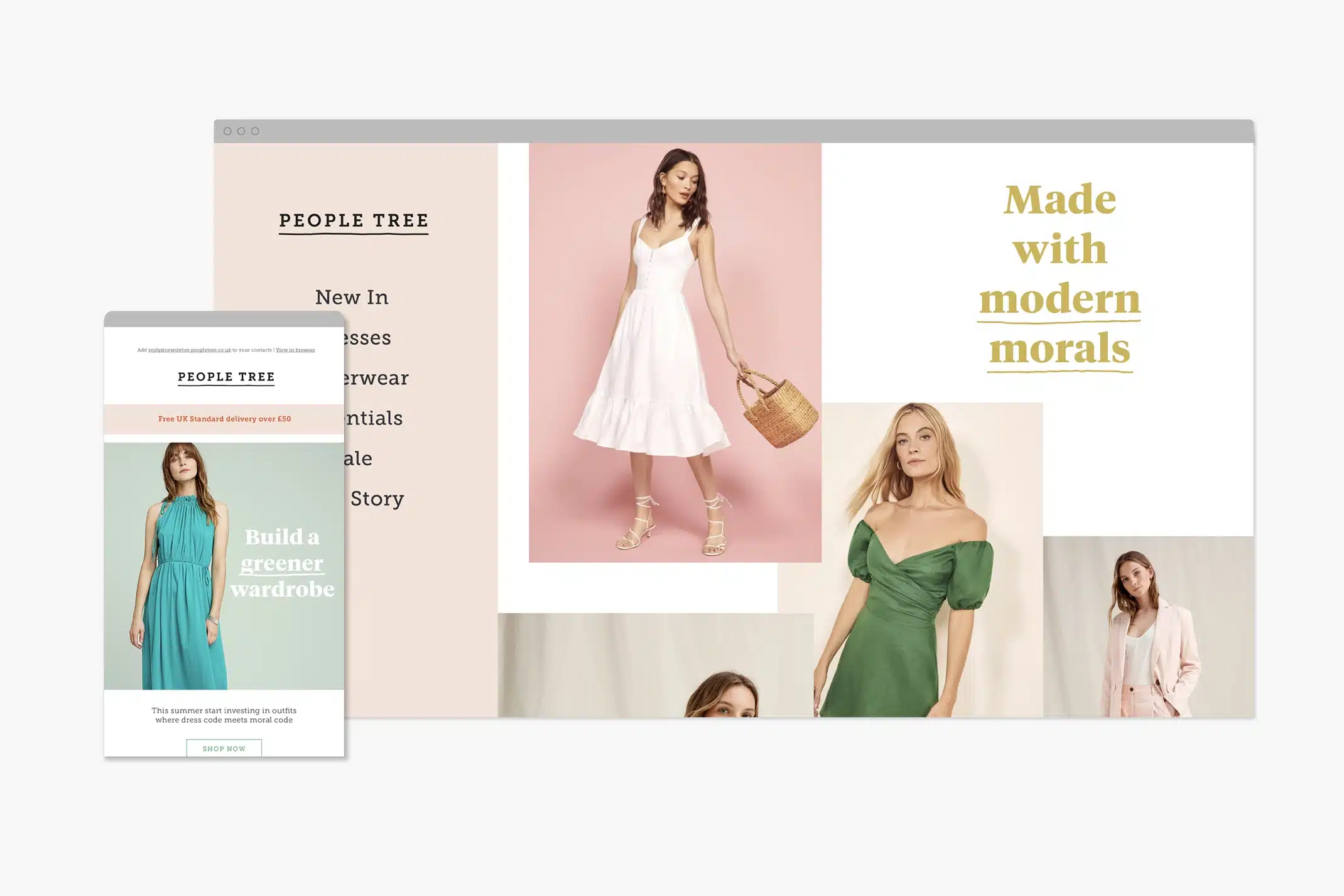1344x896 pixels.
Task: Click the People Tree logo in sidebar
Action: (354, 221)
